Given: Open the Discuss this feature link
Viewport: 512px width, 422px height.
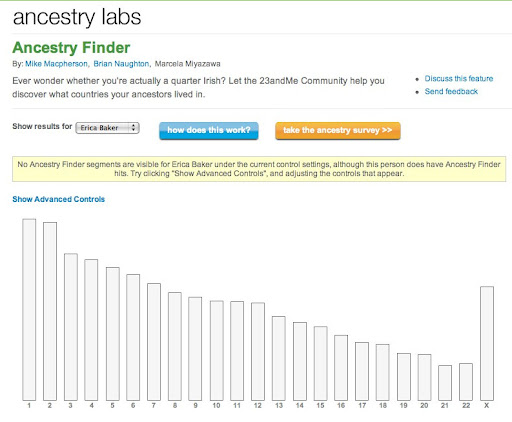Looking at the screenshot, I should coord(459,79).
